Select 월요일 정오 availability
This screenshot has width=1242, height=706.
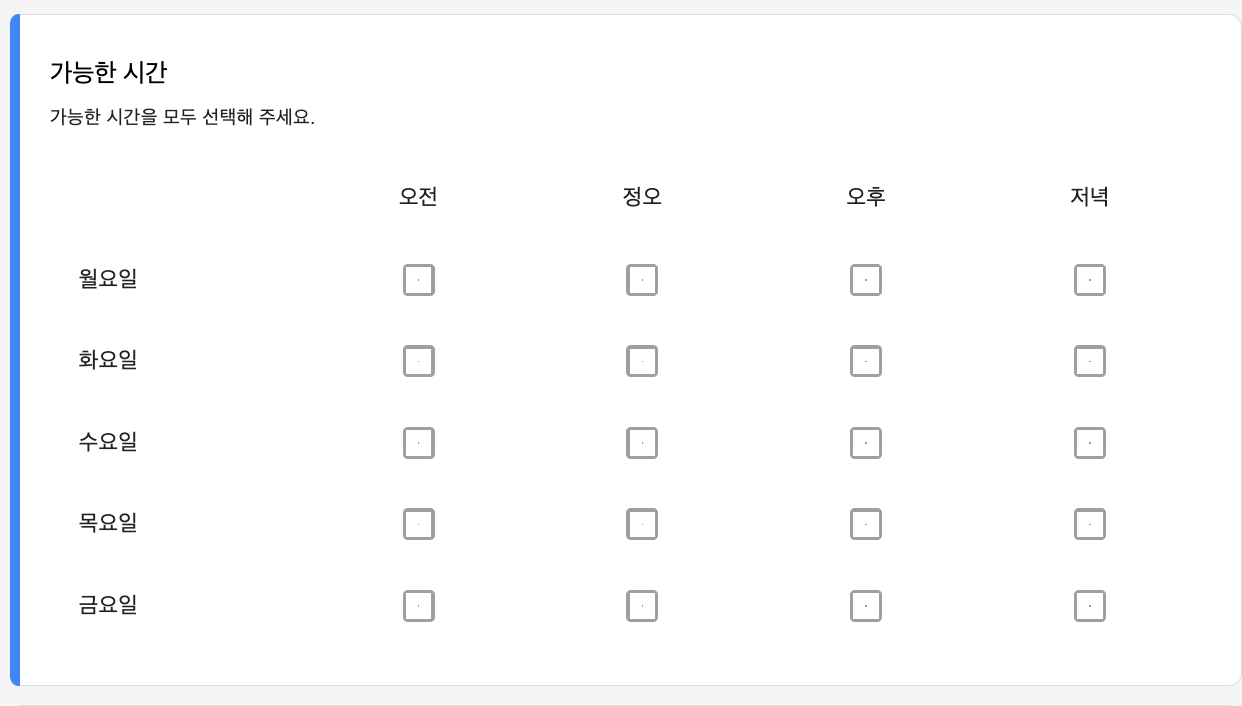tap(642, 280)
